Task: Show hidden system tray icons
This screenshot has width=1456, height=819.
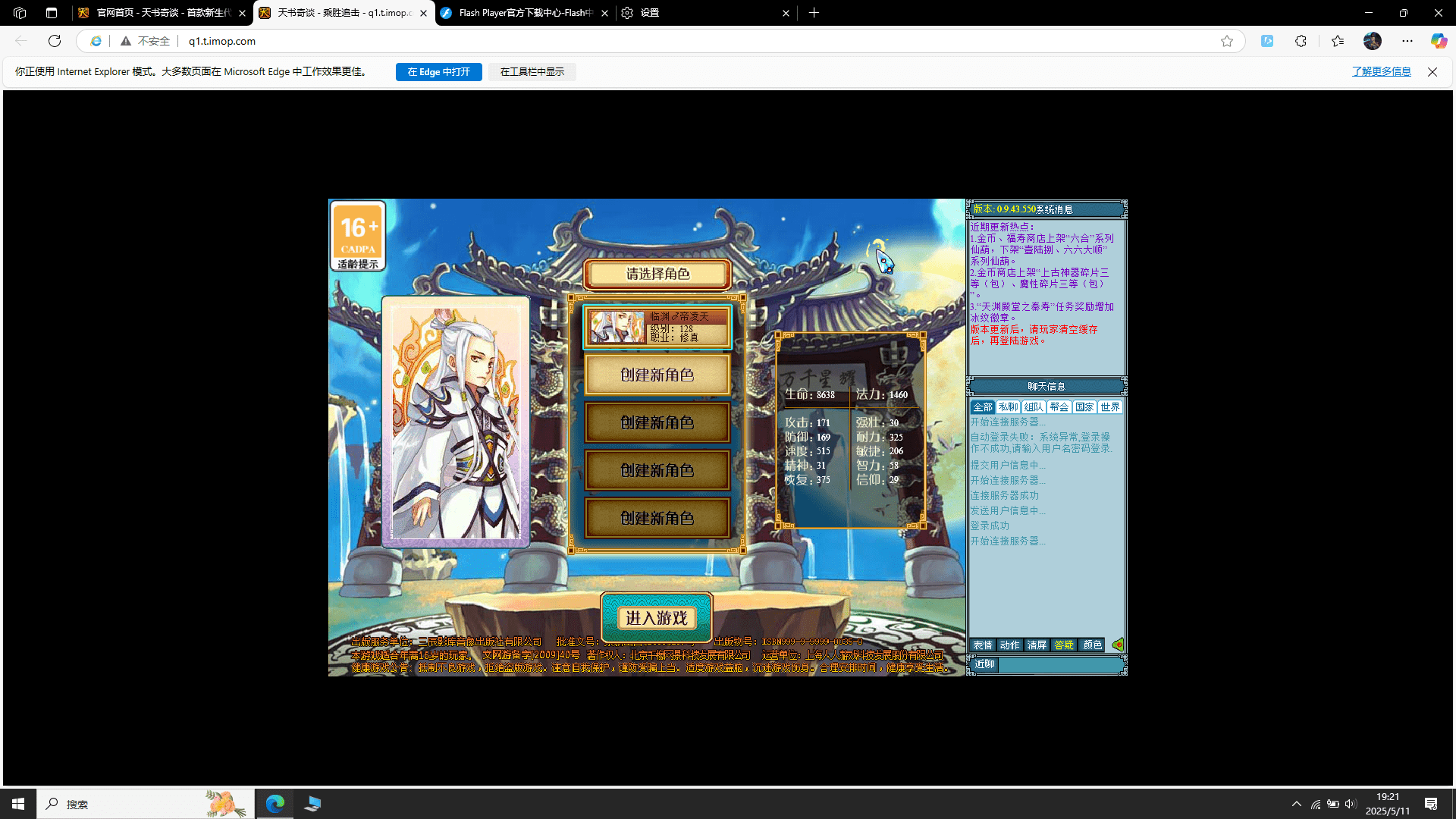Action: tap(1296, 804)
